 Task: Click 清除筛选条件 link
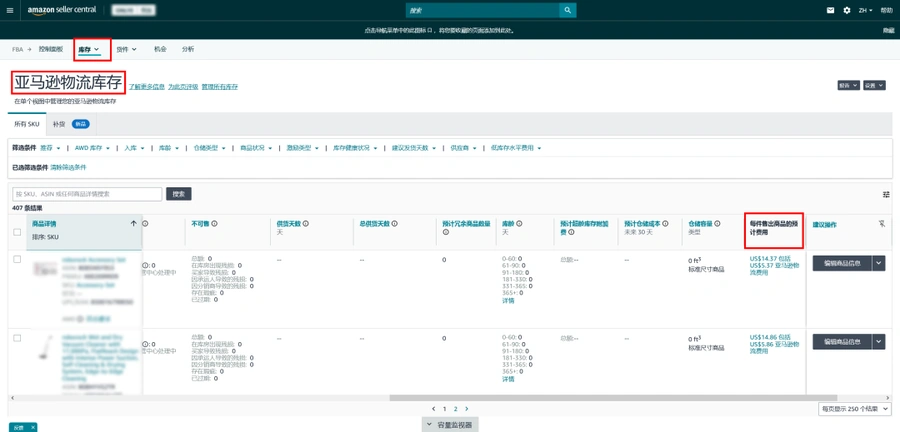(x=68, y=168)
